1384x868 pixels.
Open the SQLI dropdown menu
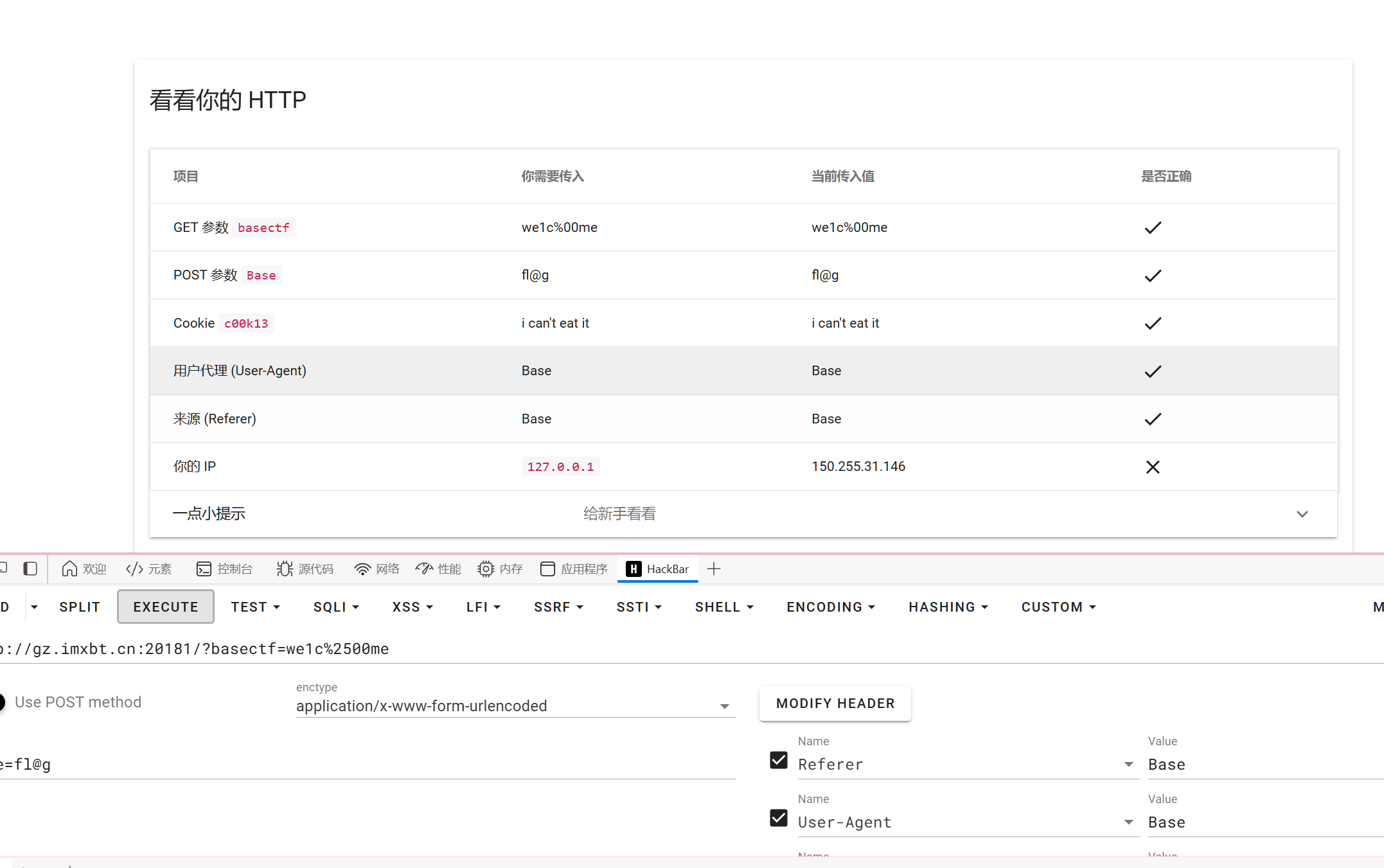click(x=336, y=607)
